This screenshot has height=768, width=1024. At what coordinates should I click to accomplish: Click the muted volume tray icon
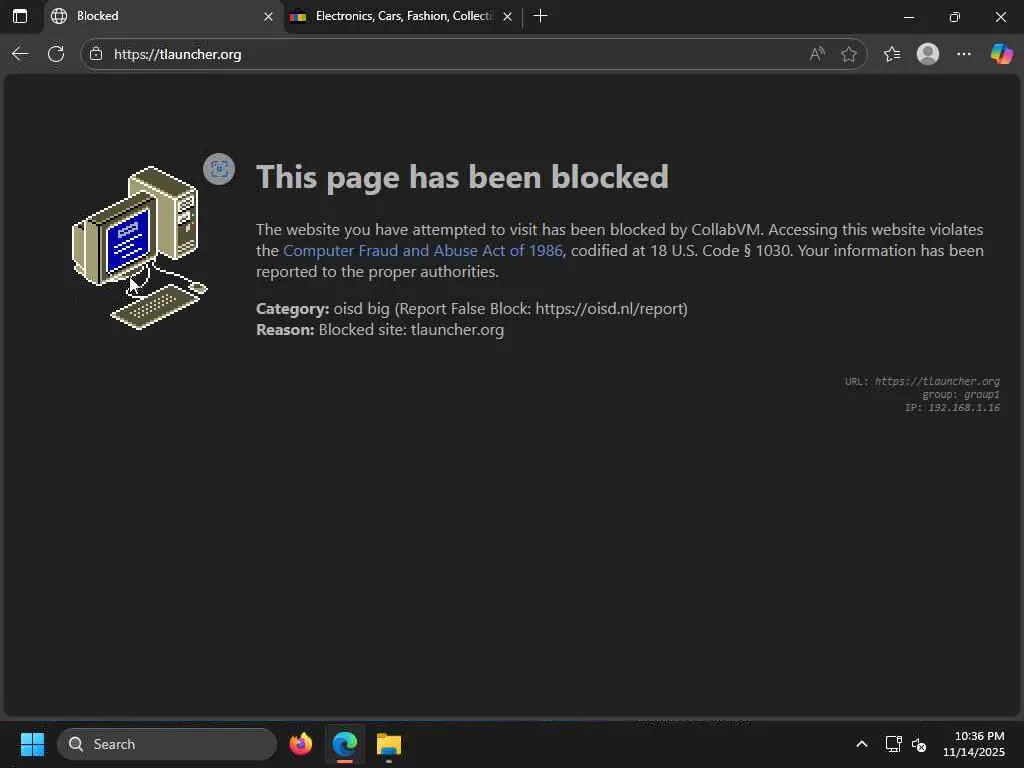click(919, 744)
